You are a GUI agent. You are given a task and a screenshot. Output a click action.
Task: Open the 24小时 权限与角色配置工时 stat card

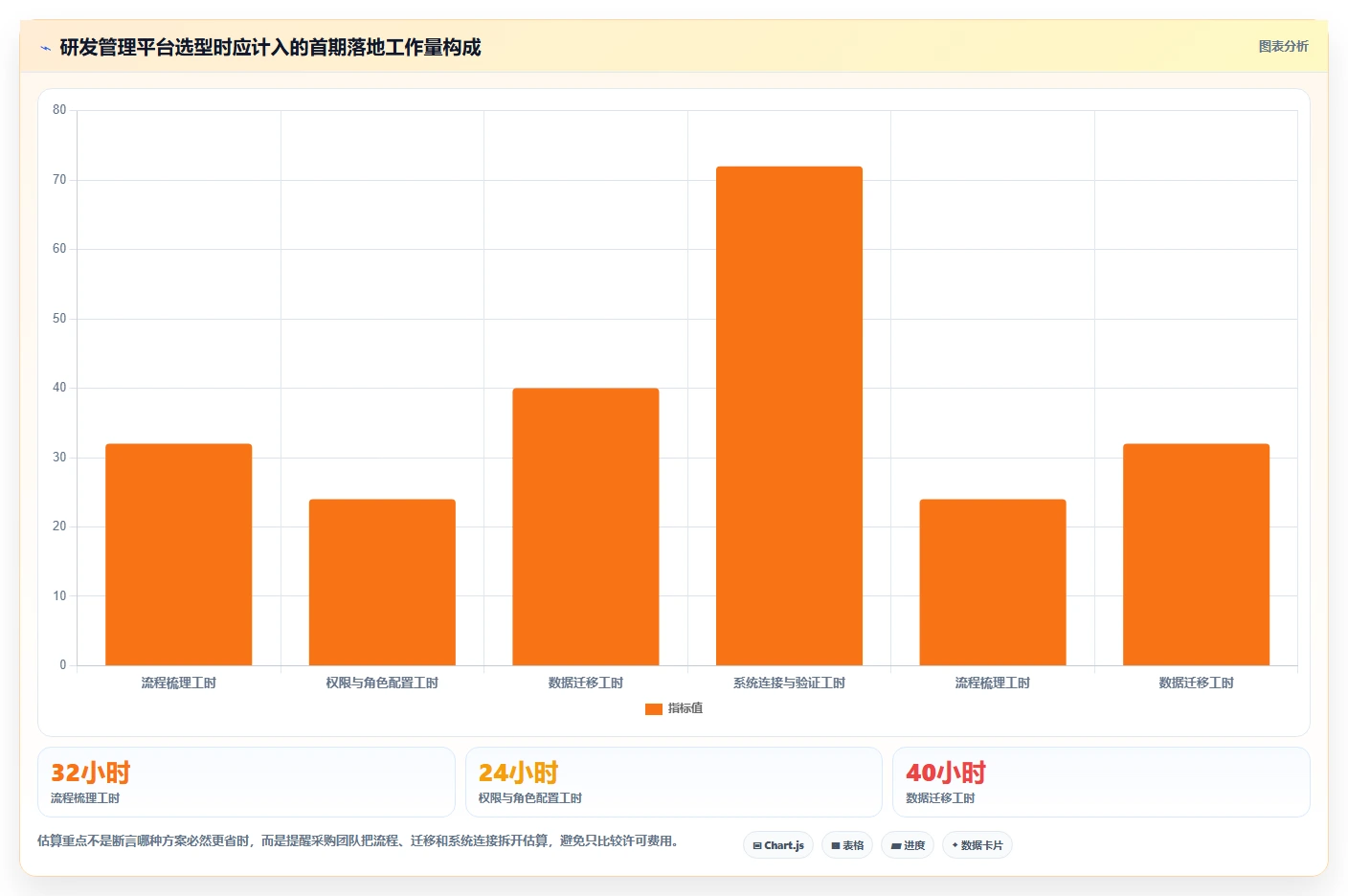pyautogui.click(x=674, y=782)
